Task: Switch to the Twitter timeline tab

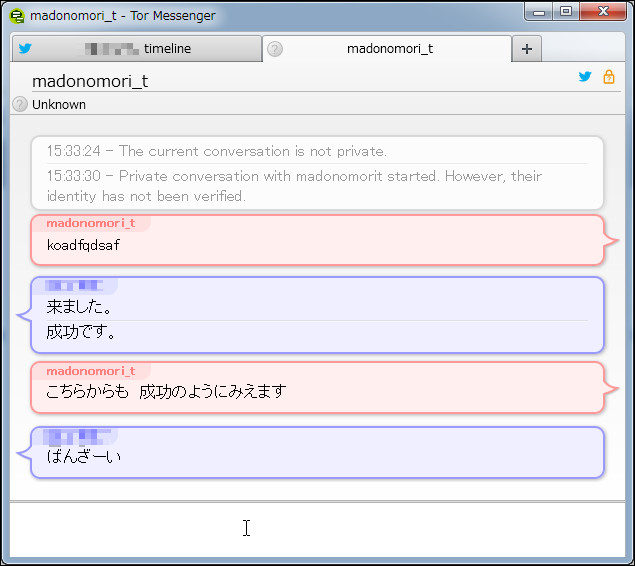Action: pyautogui.click(x=136, y=49)
